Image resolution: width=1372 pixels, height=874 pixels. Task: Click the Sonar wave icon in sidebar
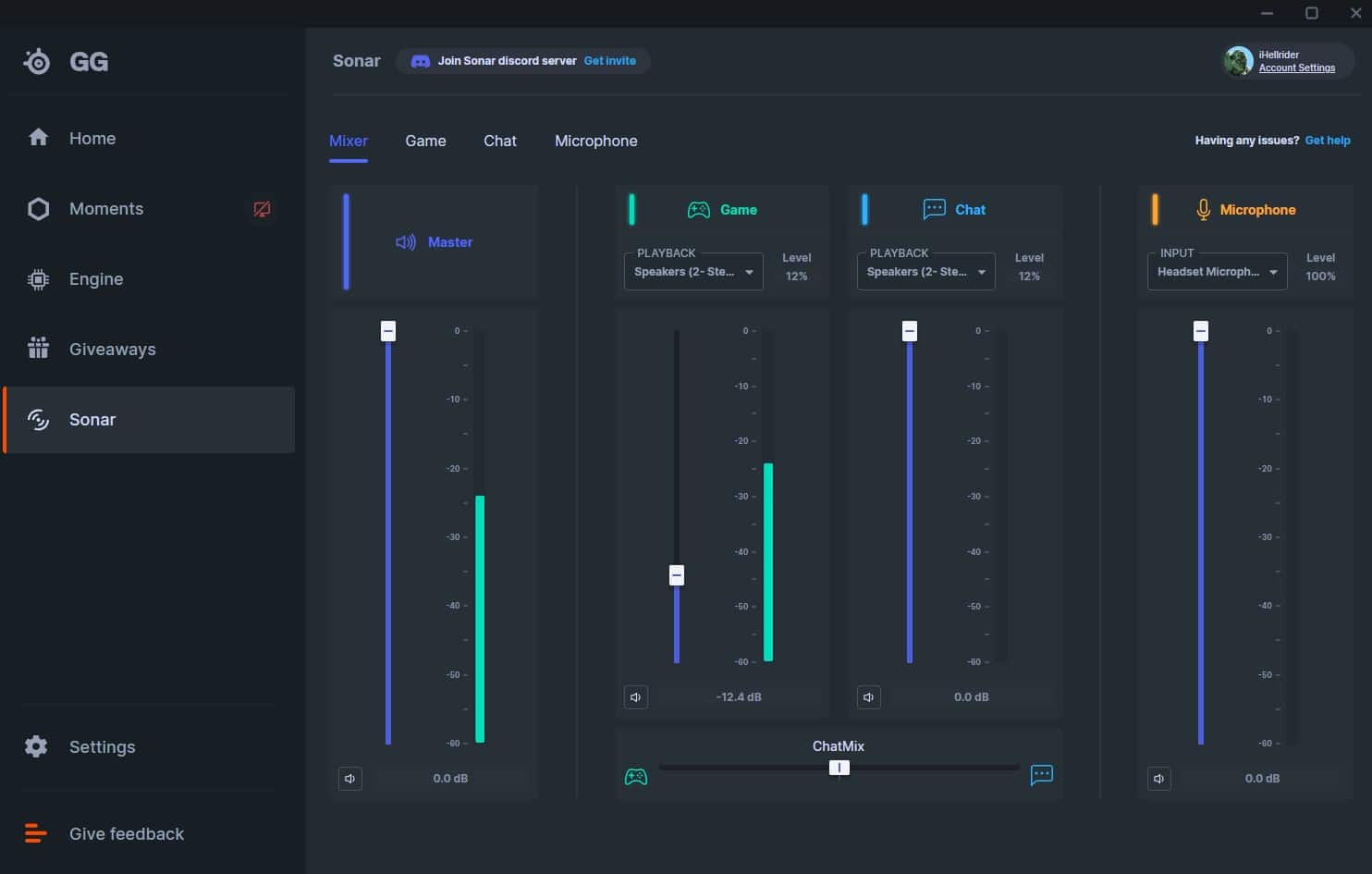pos(38,420)
